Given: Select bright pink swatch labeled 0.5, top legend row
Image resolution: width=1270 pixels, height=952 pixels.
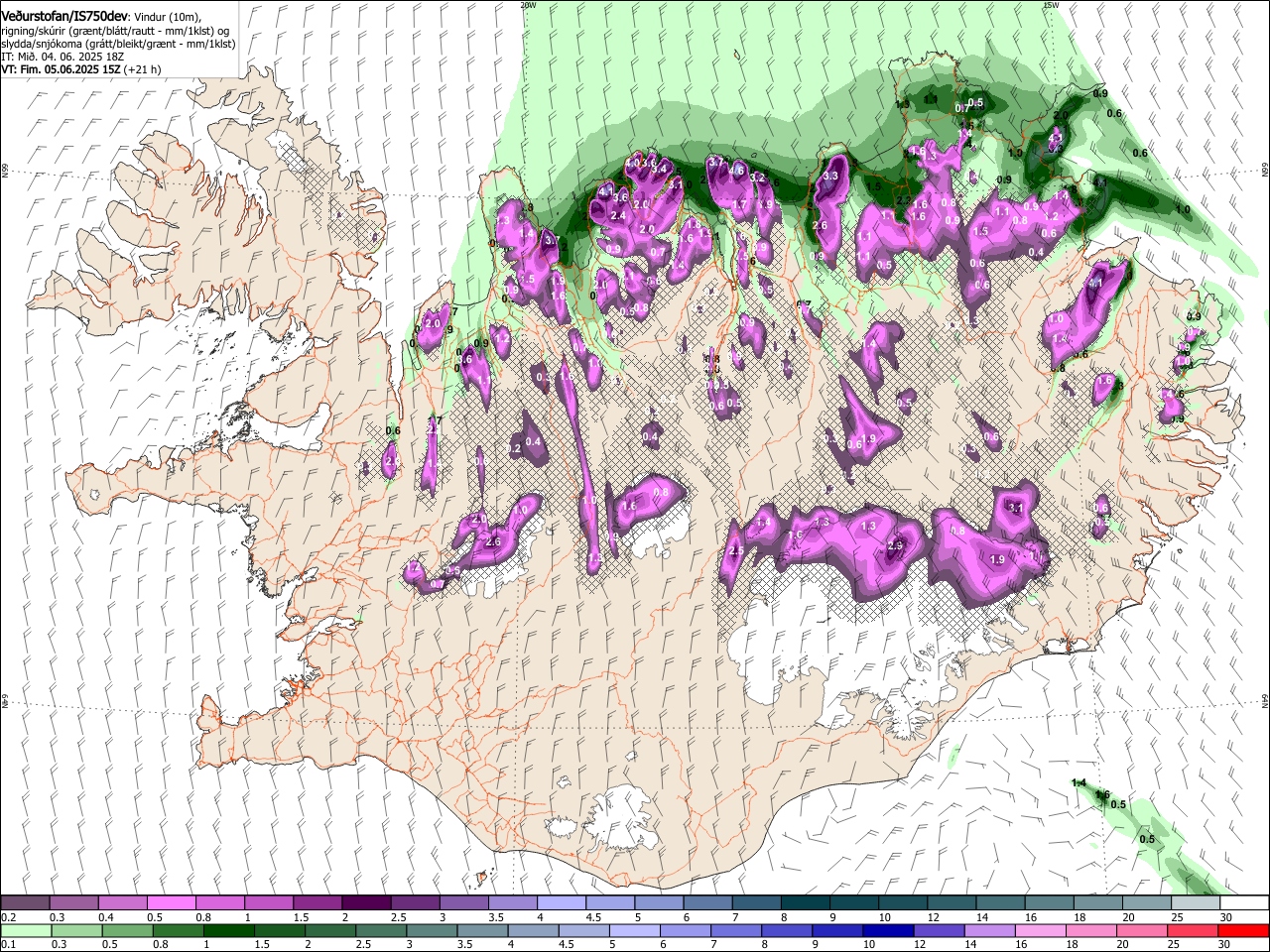Looking at the screenshot, I should 171,902.
